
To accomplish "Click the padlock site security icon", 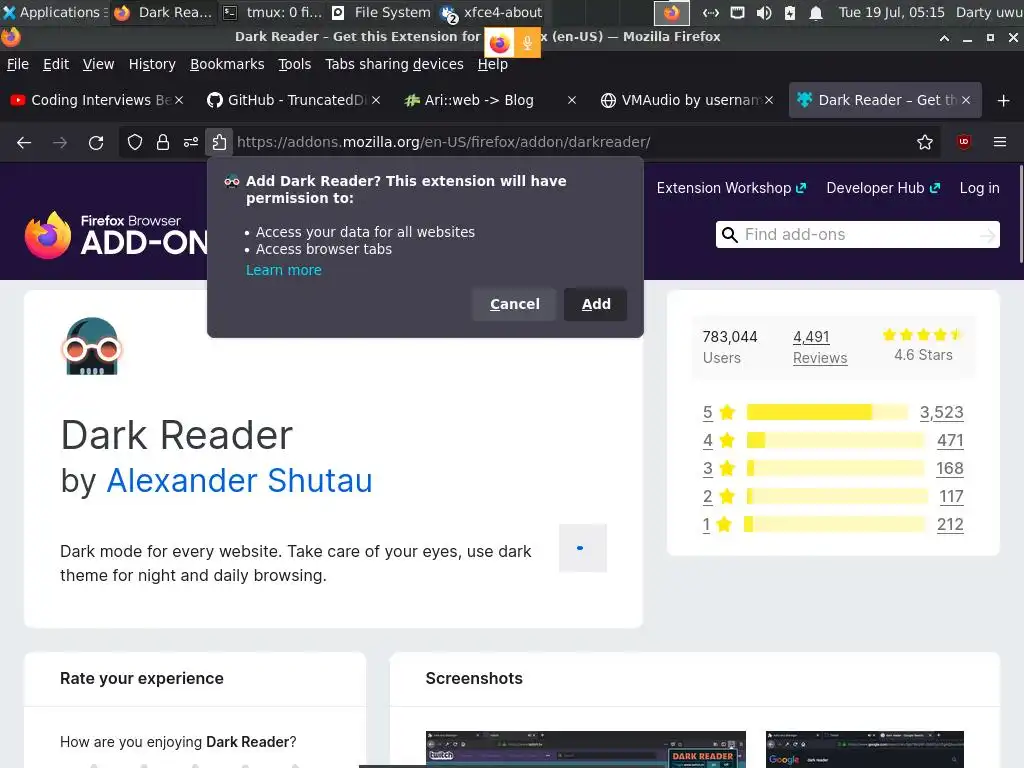I will point(163,142).
